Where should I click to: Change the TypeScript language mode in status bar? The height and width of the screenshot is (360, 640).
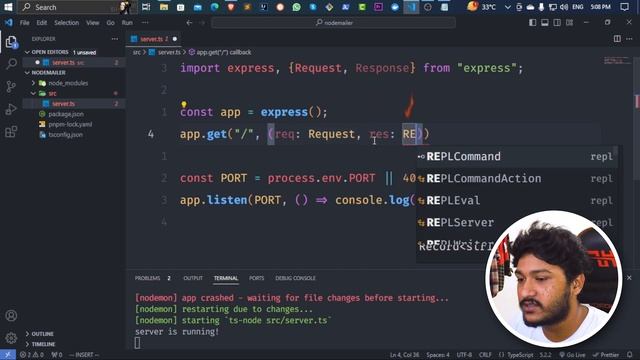(x=520, y=355)
